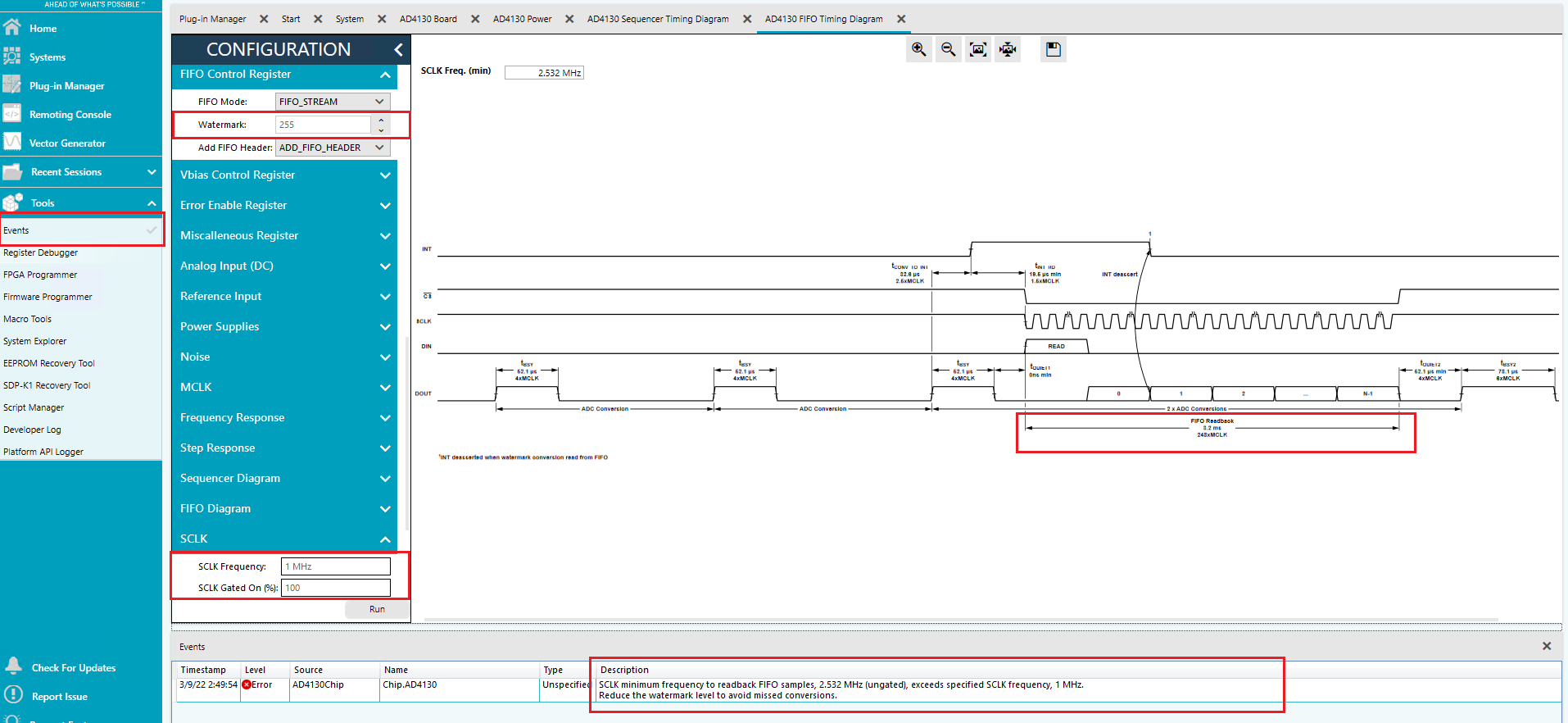Click the magnifier-minus zoom out icon

tap(949, 49)
